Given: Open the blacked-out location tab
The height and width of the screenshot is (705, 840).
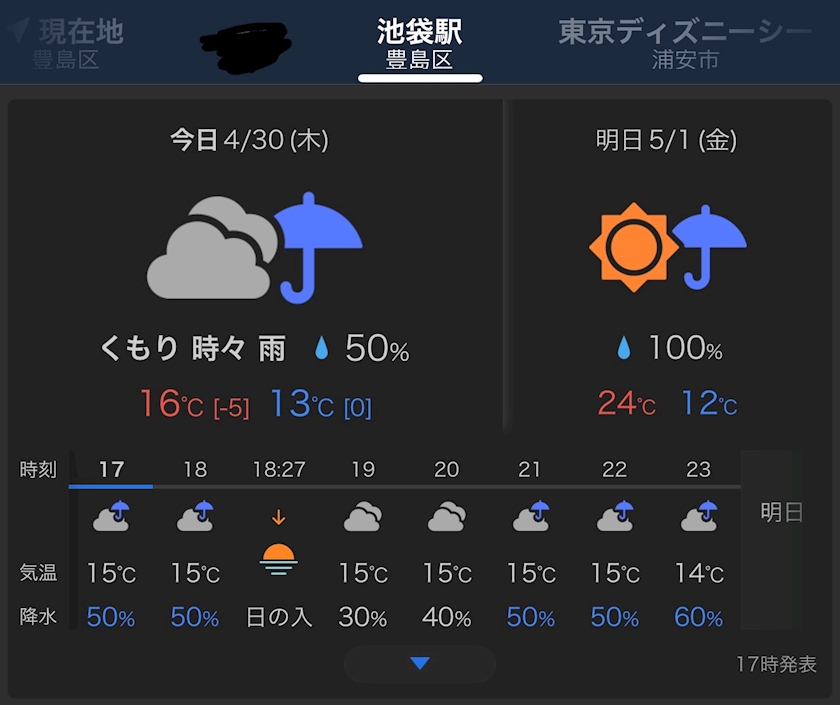Looking at the screenshot, I should 246,47.
